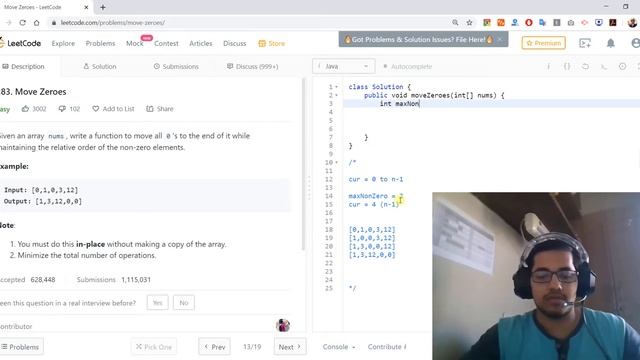Click the curly braces format code icon
The height and width of the screenshot is (360, 640).
click(567, 66)
